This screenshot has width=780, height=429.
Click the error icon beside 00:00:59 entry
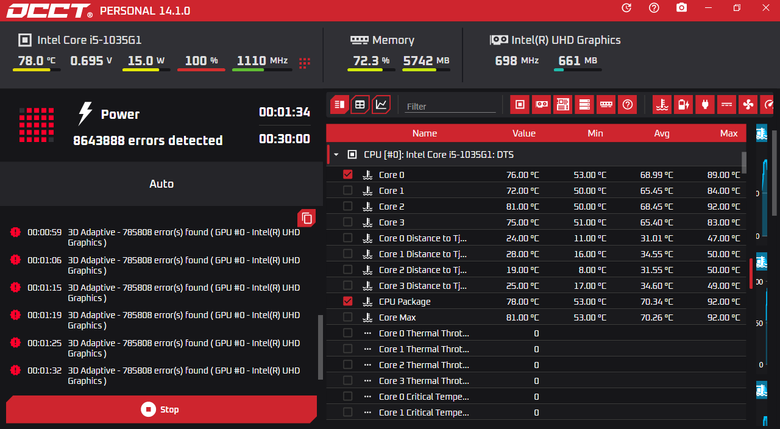(x=15, y=232)
